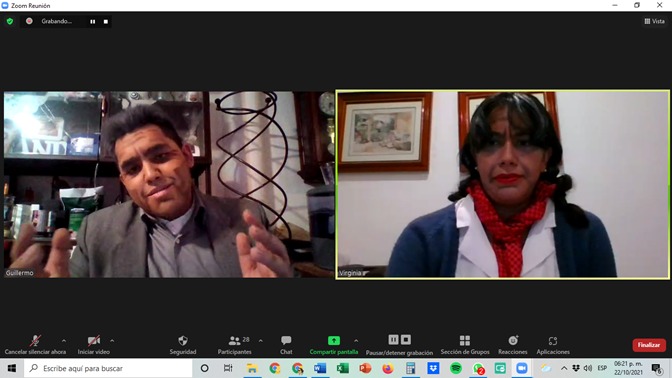The height and width of the screenshot is (378, 672).
Task: Open the Reacciones smiley icon
Action: coord(513,345)
